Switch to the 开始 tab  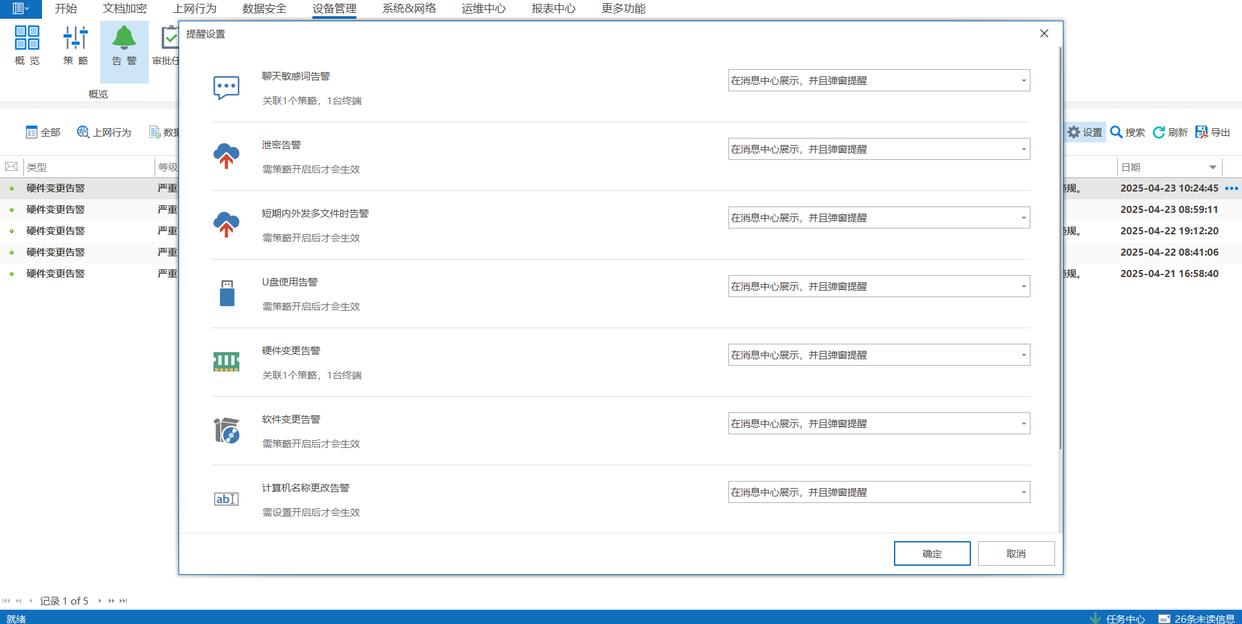66,8
